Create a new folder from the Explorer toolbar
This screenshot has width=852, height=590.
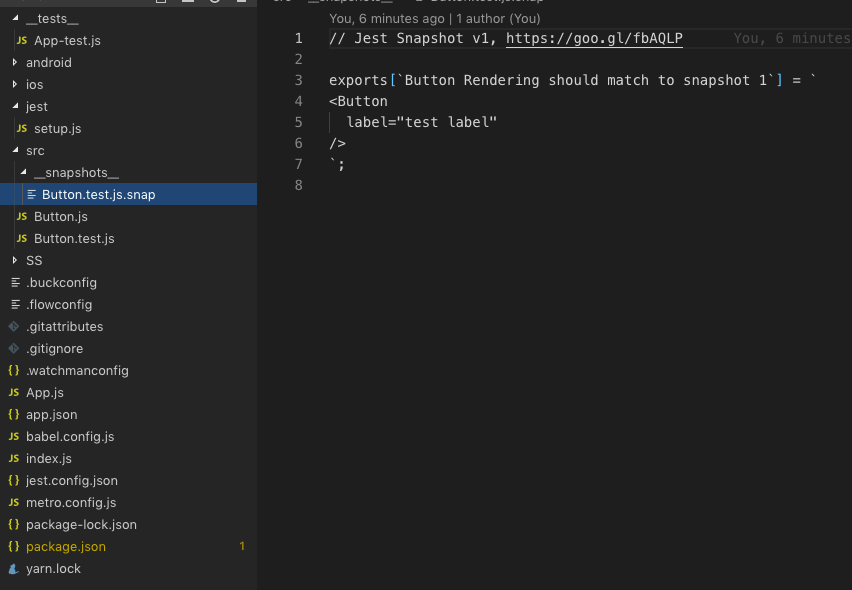188,4
